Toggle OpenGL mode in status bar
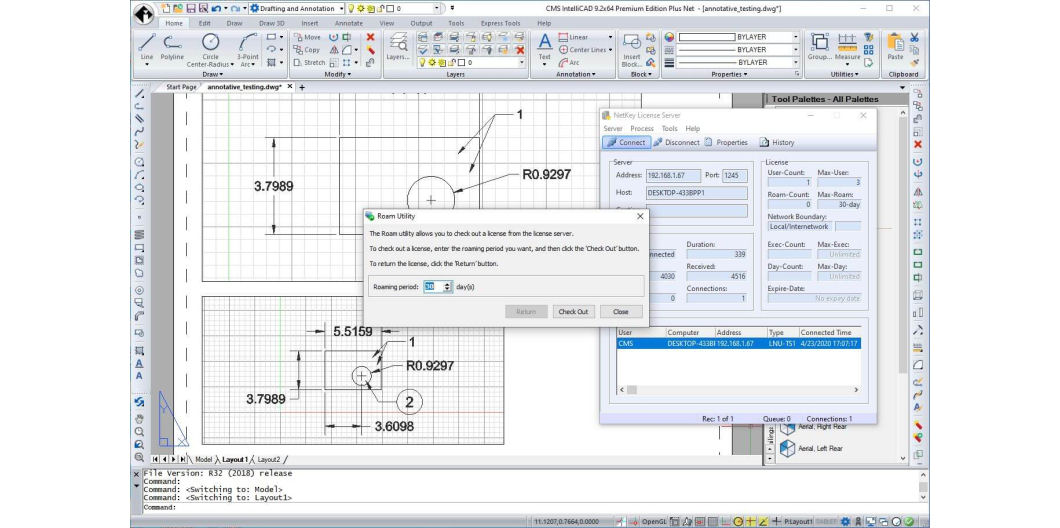Image resolution: width=1060 pixels, height=528 pixels. click(x=654, y=521)
